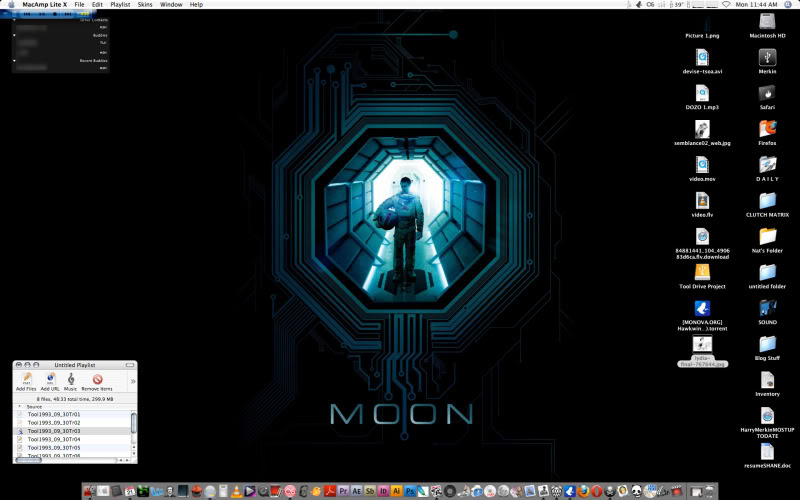Select playlist track Tool 1993_09_30Tr02
The width and height of the screenshot is (800, 500).
click(71, 422)
